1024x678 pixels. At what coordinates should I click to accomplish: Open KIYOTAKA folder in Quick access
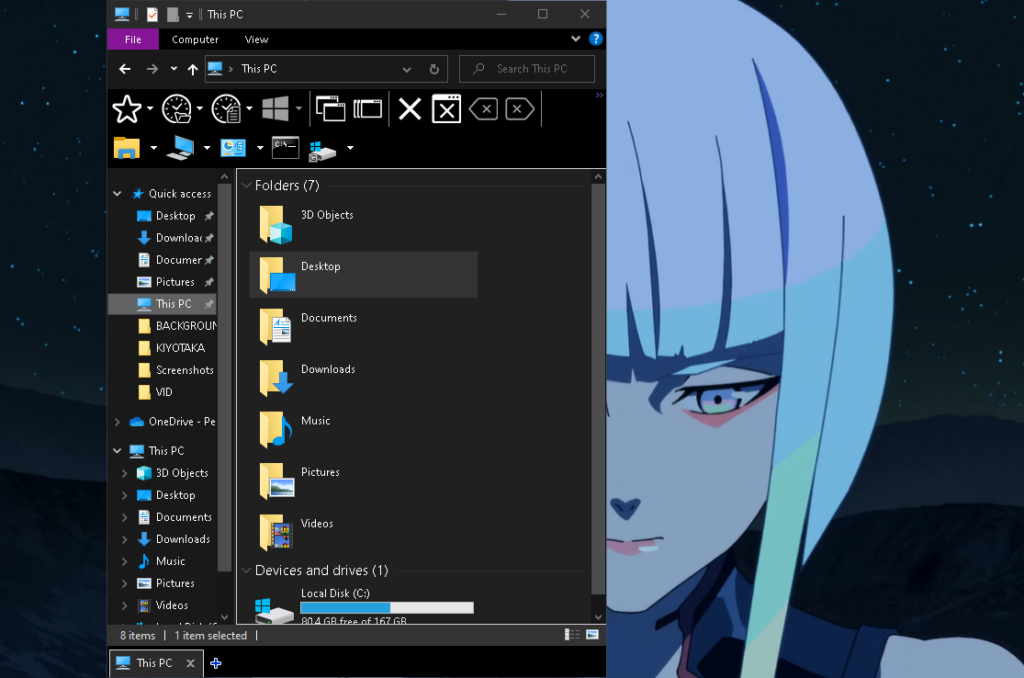click(172, 347)
